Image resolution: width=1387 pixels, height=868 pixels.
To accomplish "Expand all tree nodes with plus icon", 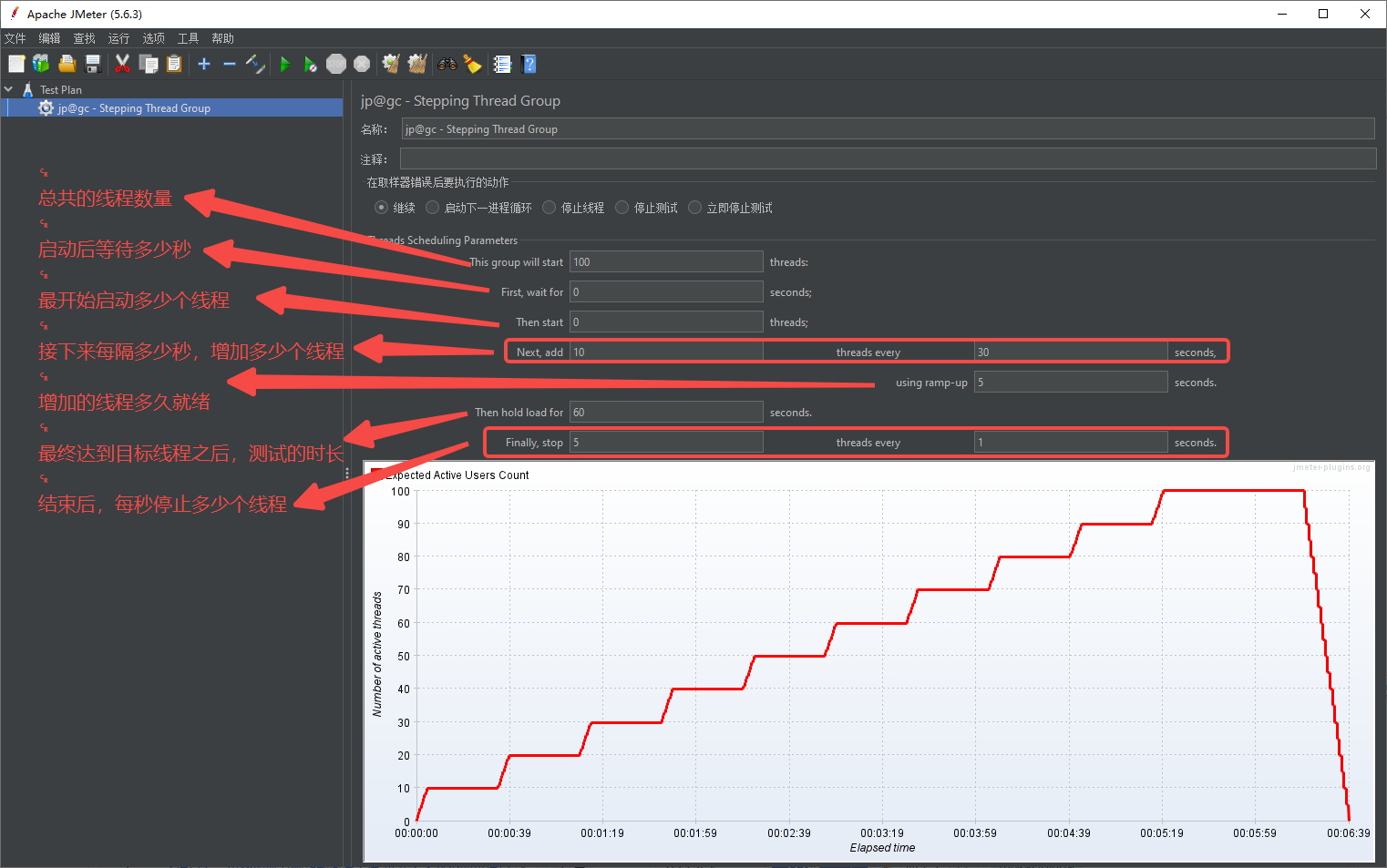I will coord(204,64).
